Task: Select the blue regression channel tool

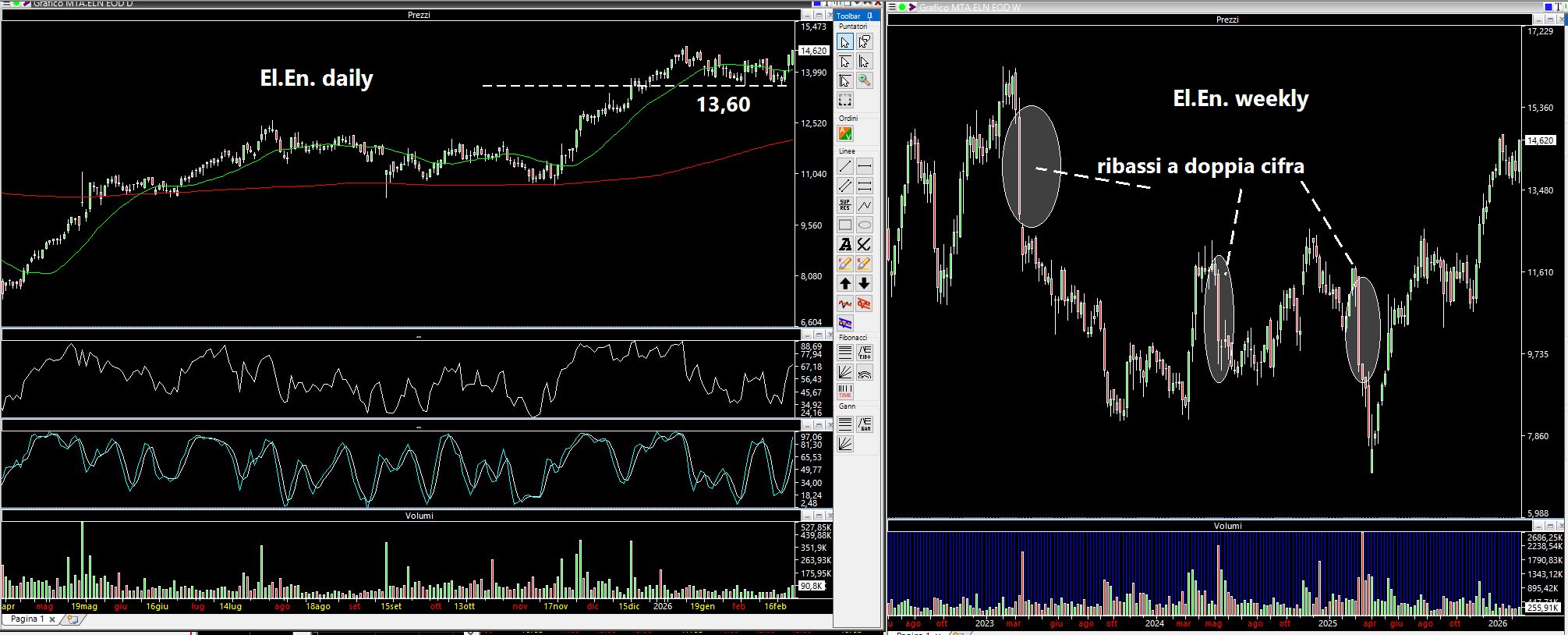Action: click(x=845, y=323)
